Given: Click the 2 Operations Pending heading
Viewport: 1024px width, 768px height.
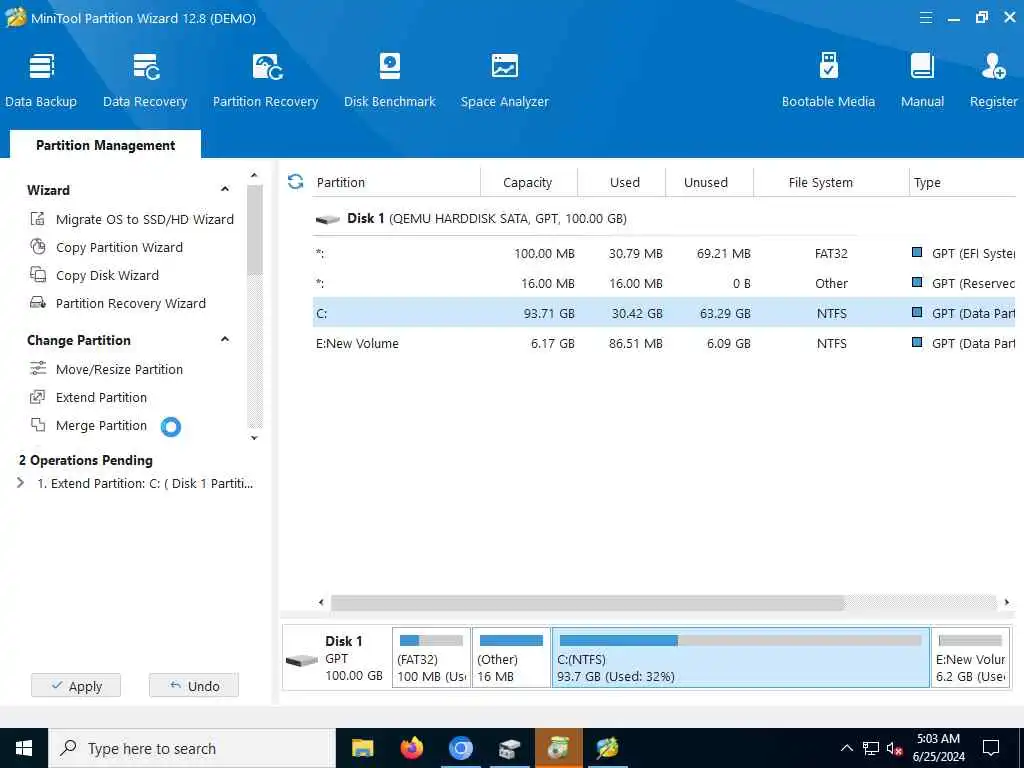Looking at the screenshot, I should click(86, 460).
